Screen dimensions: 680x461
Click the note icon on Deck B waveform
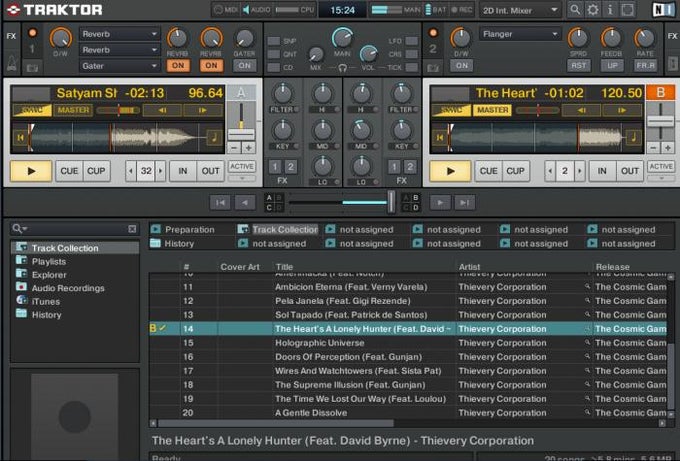[x=633, y=138]
